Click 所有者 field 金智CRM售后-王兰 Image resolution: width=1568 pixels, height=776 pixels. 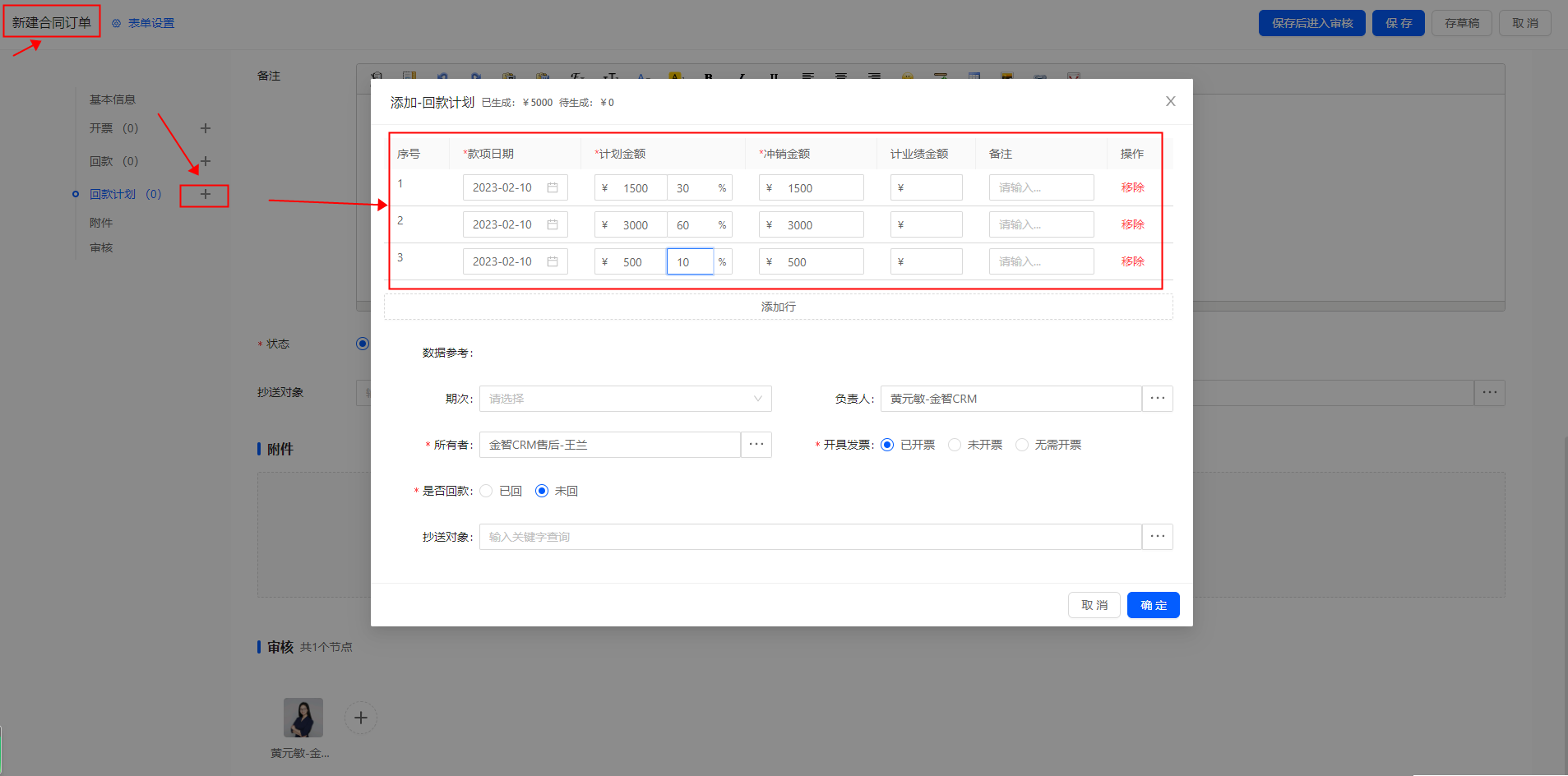coord(610,445)
